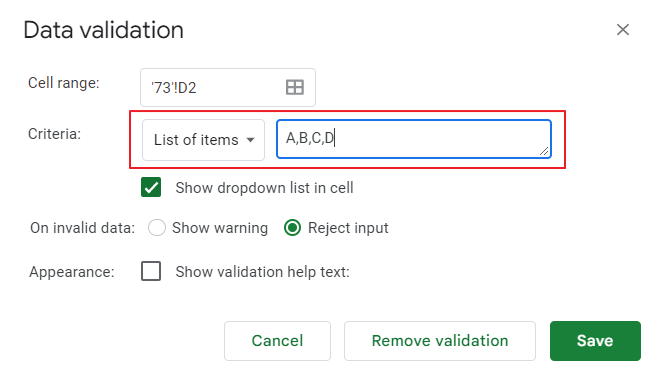Click the "Show dropdown list in cell" label text
The width and height of the screenshot is (657, 374).
click(264, 188)
